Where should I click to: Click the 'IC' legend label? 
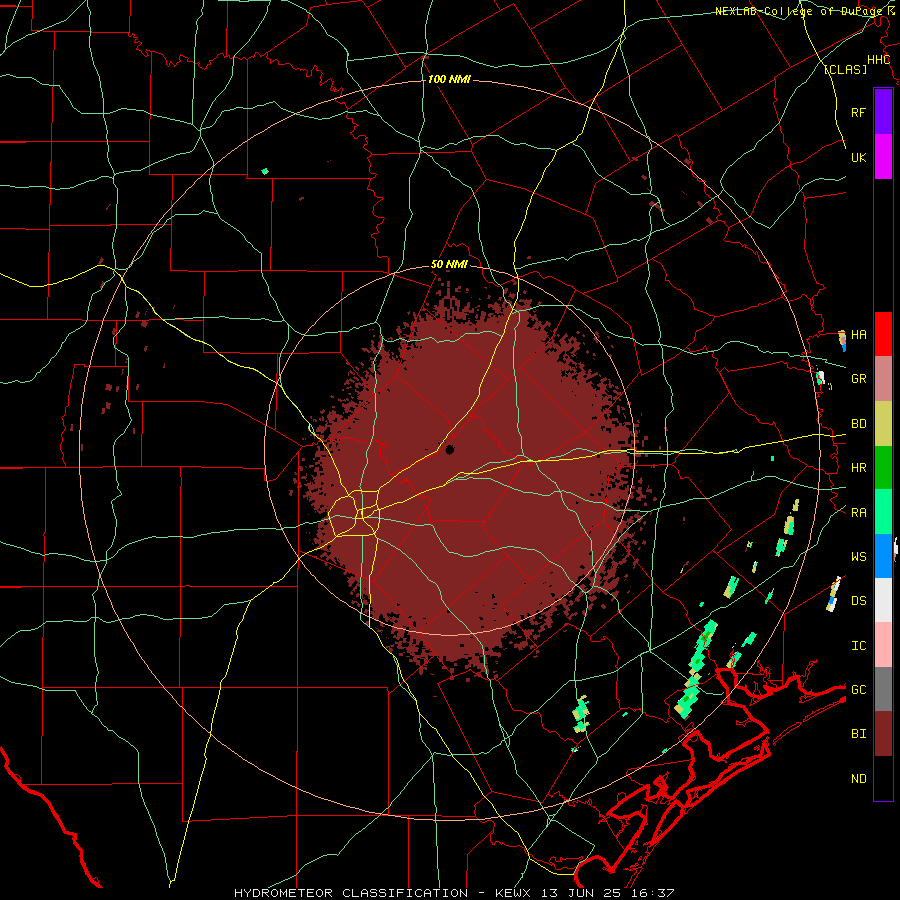coord(858,646)
